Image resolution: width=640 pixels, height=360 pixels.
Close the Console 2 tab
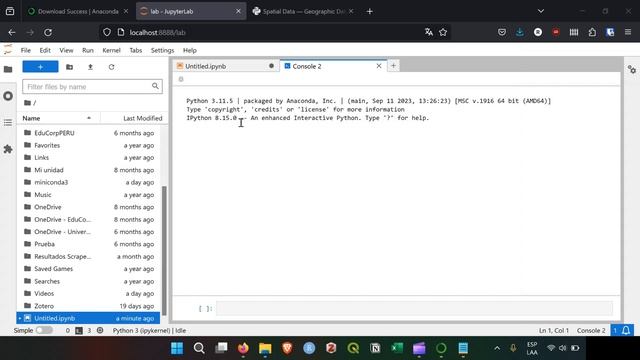[x=379, y=66]
